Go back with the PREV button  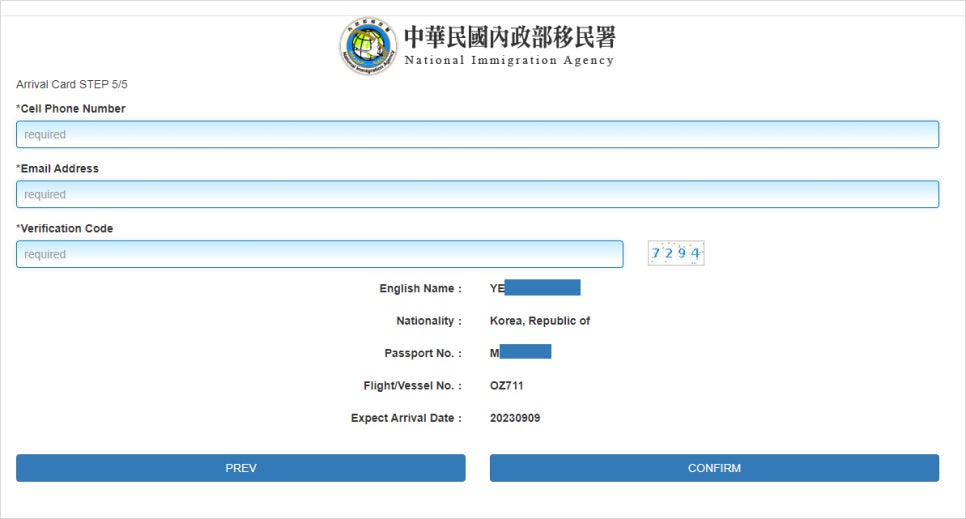point(241,468)
